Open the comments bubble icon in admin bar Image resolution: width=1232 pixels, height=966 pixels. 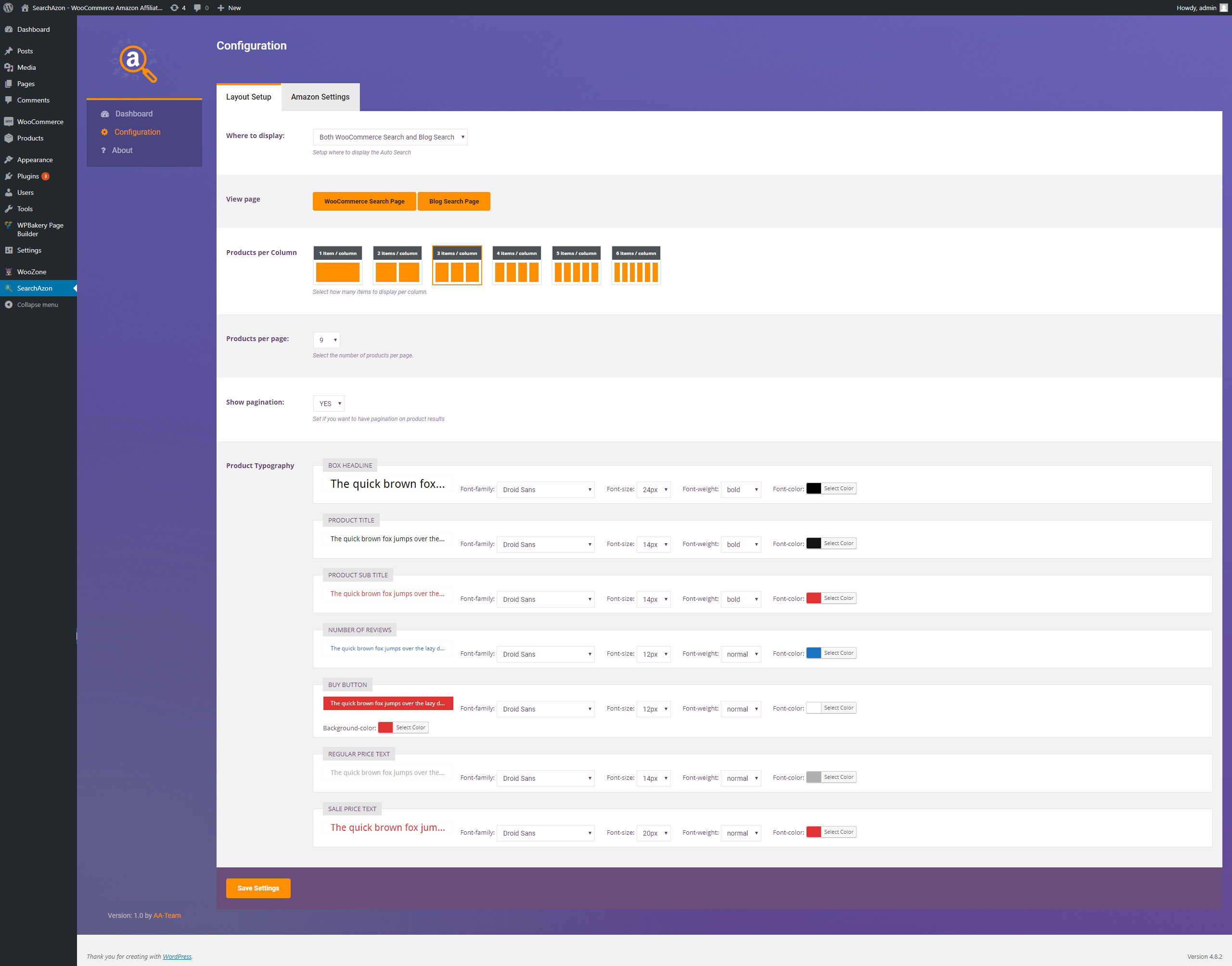coord(197,8)
